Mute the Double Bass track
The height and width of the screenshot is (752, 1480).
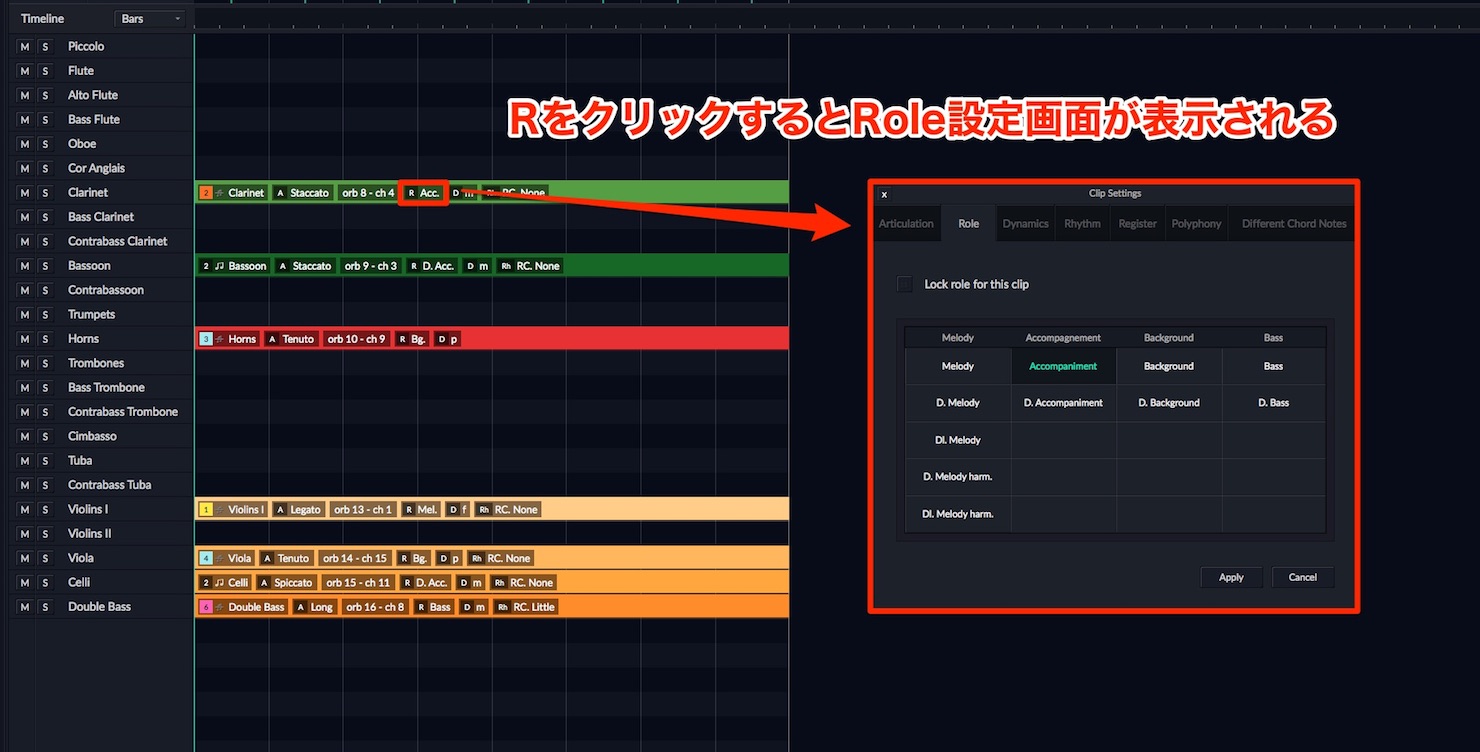coord(25,607)
